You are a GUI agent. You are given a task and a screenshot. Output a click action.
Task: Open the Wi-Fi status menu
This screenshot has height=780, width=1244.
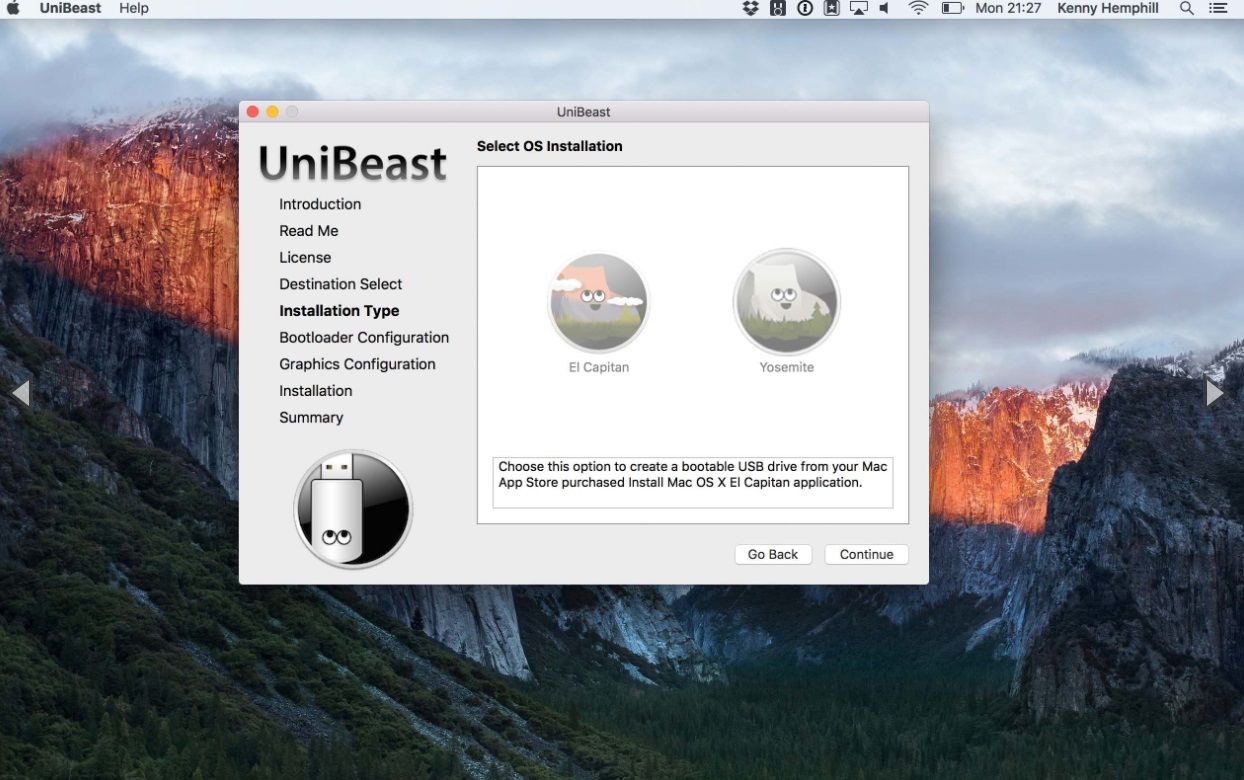tap(918, 8)
